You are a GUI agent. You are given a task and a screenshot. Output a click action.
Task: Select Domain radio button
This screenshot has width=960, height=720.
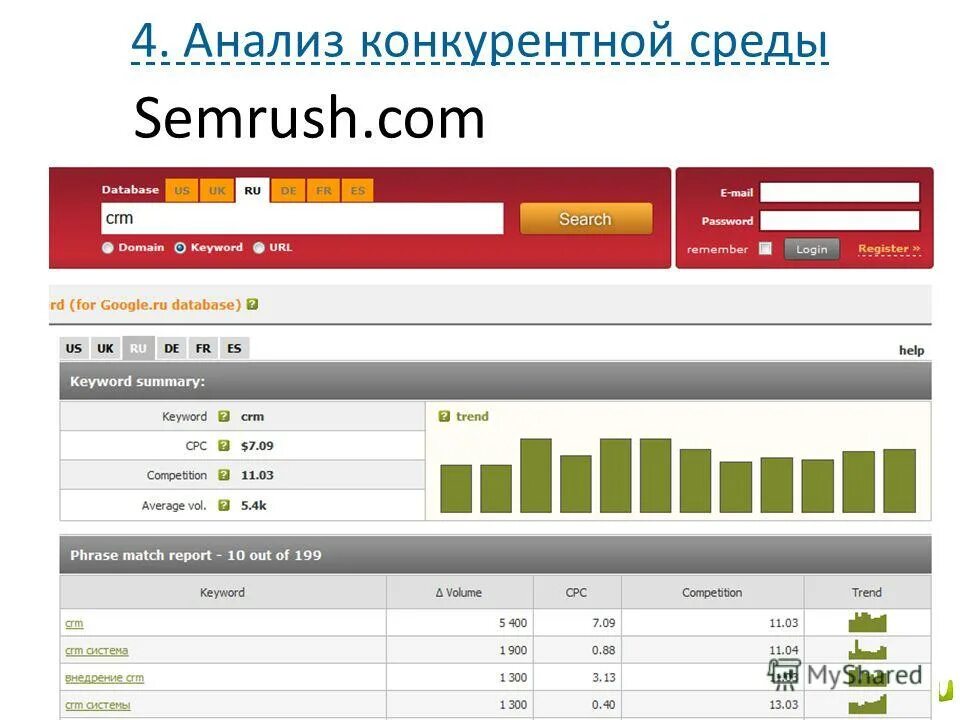[108, 248]
